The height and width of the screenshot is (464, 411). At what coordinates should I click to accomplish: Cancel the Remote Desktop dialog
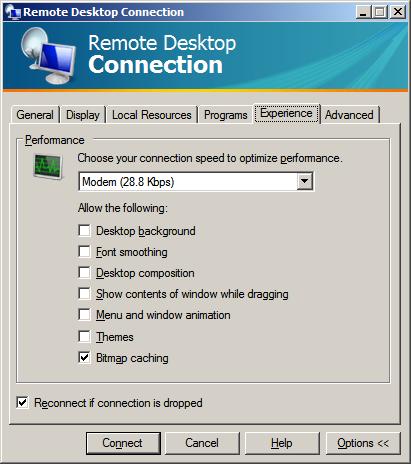(202, 443)
